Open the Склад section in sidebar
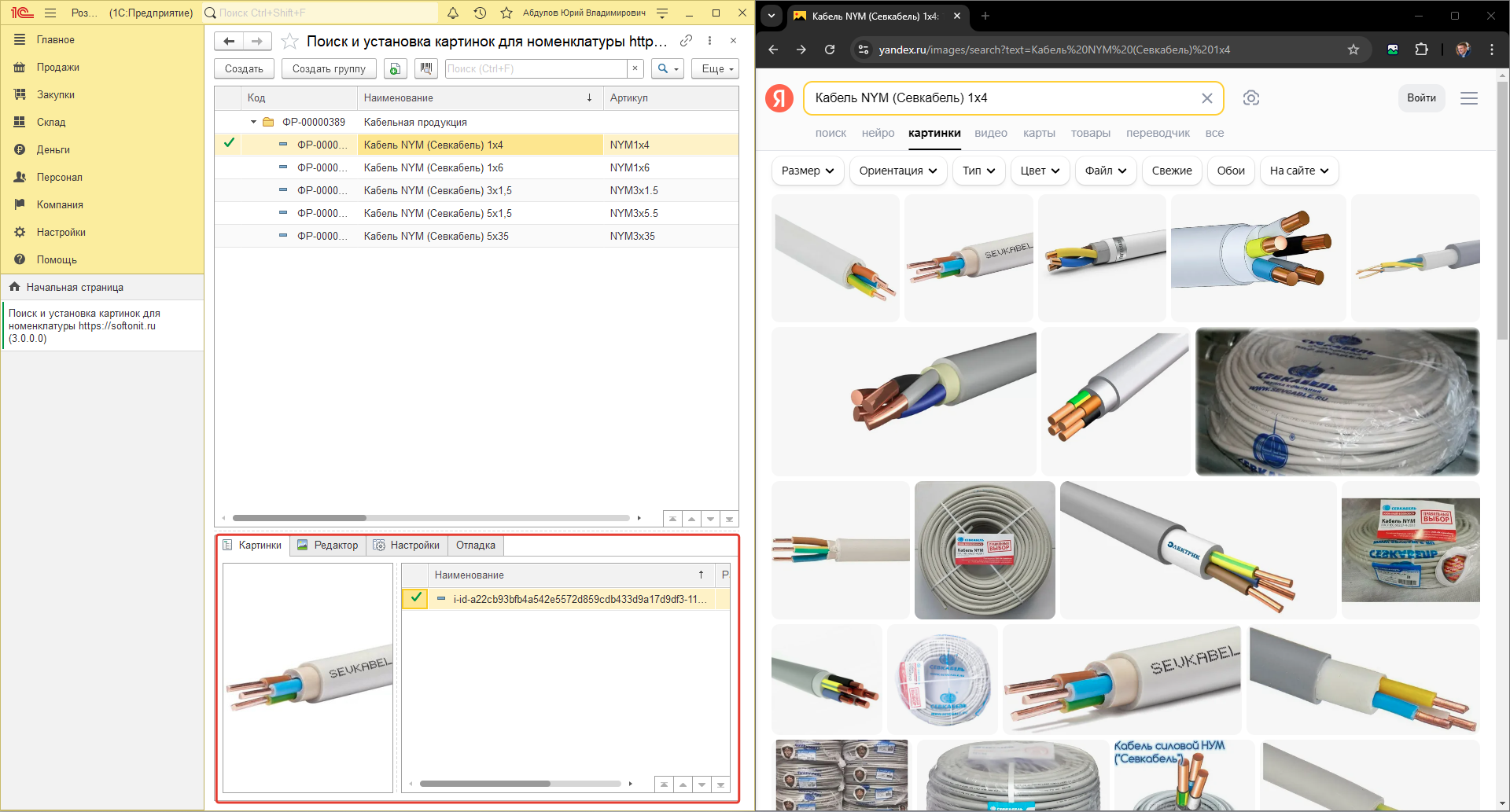 pyautogui.click(x=51, y=122)
